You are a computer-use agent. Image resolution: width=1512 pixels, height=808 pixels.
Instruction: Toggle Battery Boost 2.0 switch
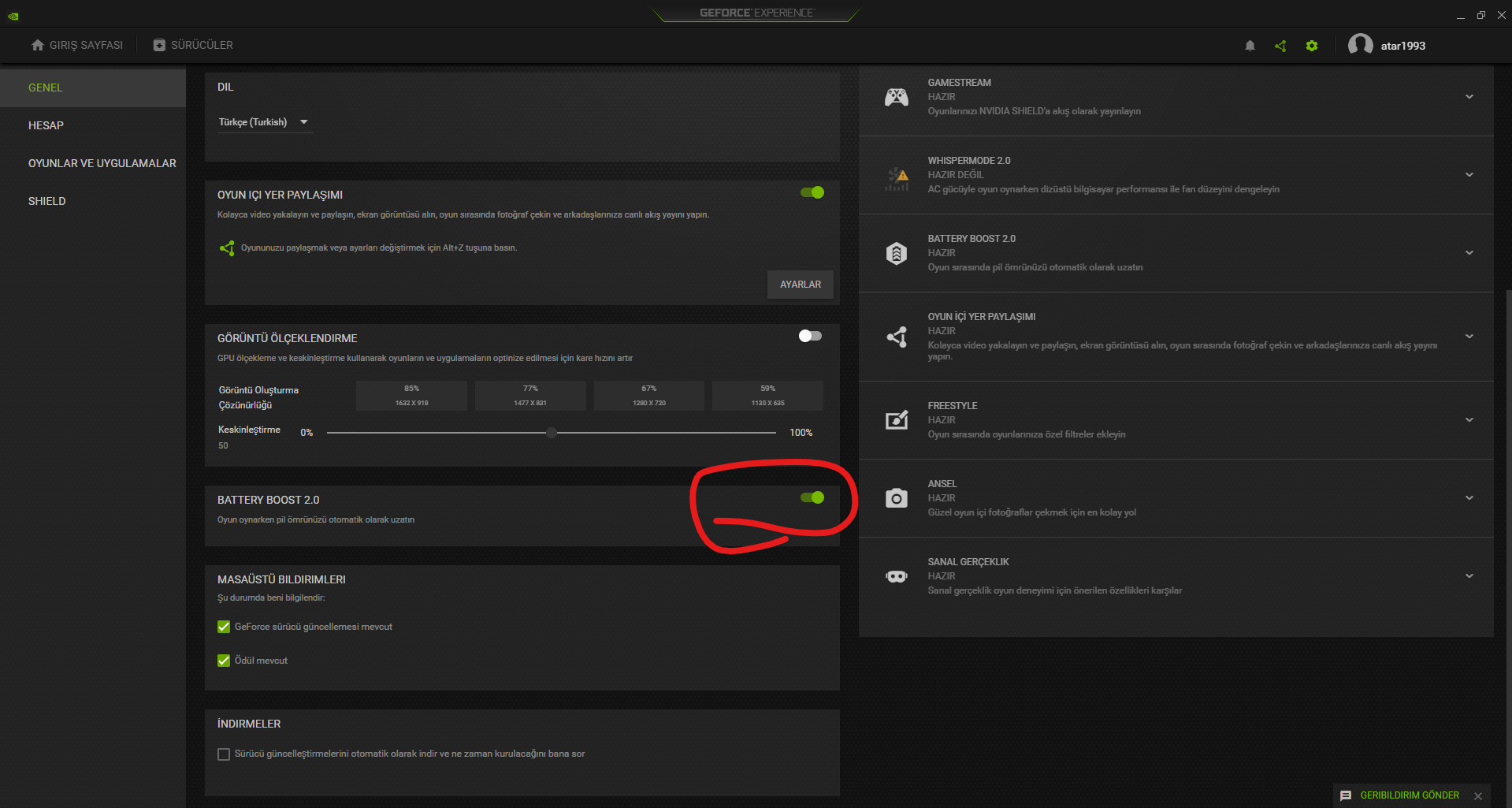[812, 497]
